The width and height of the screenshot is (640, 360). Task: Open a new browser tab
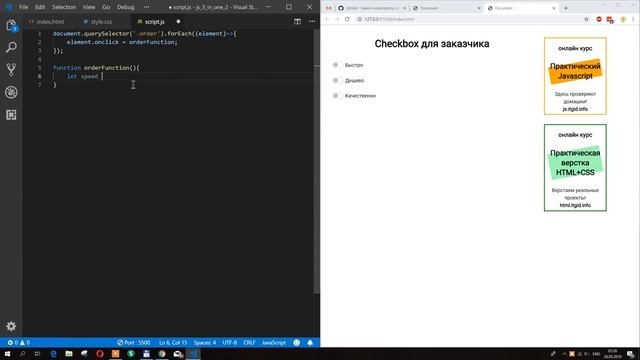pos(566,8)
